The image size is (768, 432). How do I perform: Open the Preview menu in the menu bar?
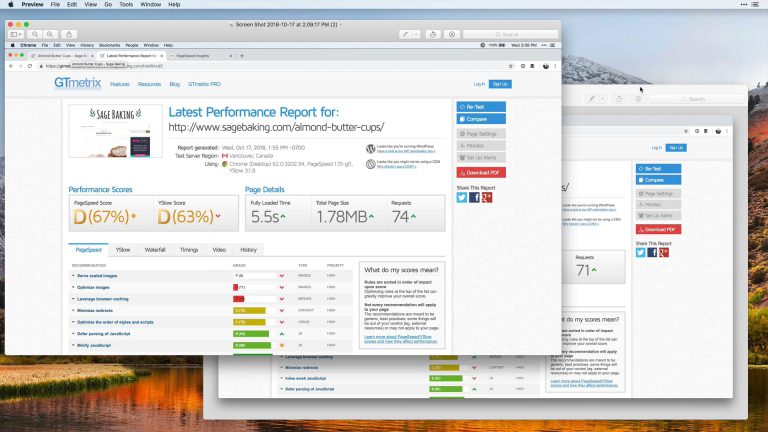coord(32,4)
